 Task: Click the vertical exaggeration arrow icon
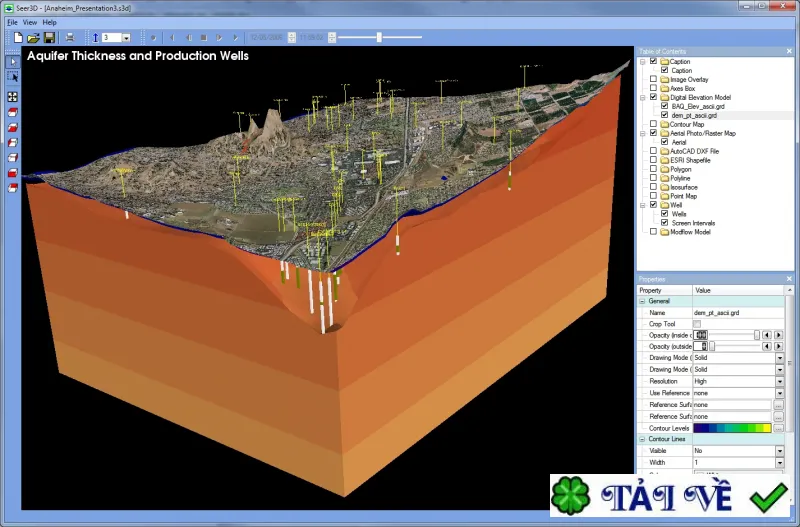[95, 37]
